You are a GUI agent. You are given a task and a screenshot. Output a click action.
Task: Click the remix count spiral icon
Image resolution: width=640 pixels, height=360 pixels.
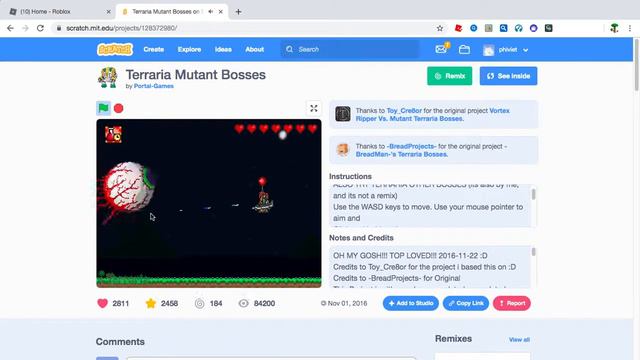(x=199, y=303)
